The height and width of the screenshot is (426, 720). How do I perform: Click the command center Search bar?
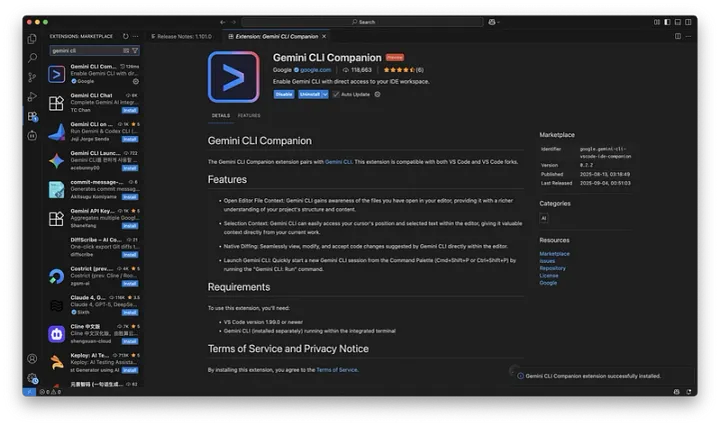click(x=362, y=22)
